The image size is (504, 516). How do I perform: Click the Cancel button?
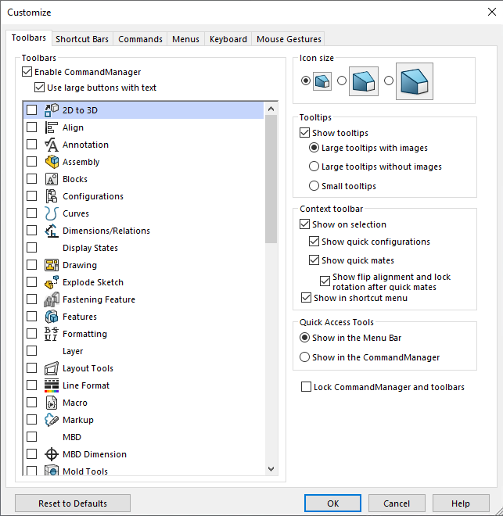[397, 503]
